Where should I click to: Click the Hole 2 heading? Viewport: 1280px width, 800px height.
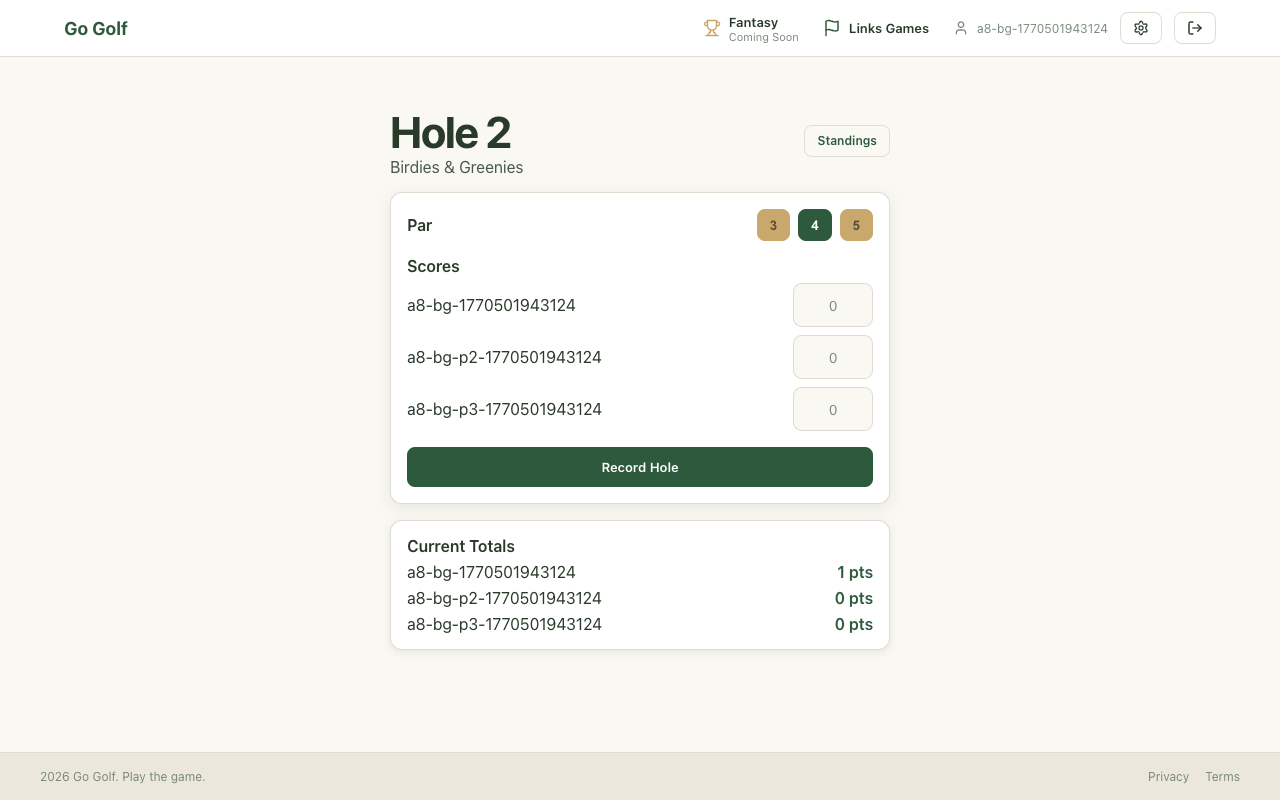click(450, 133)
